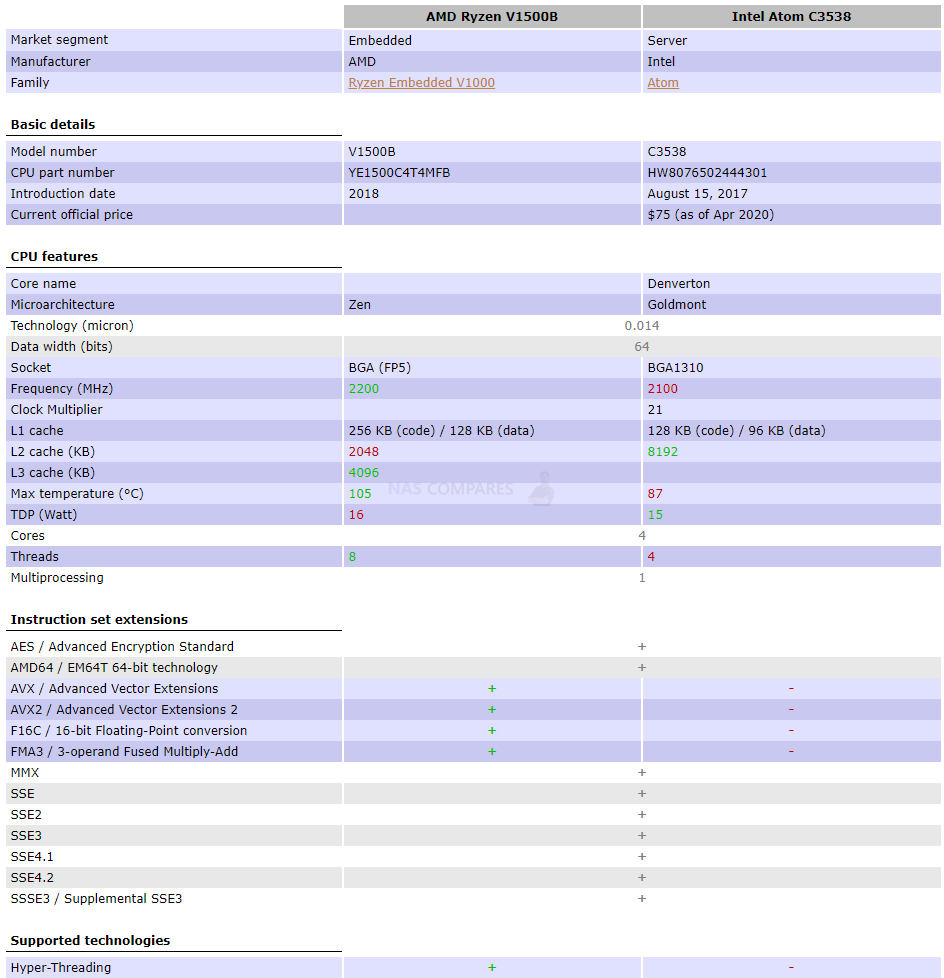Viewport: 944px width, 978px height.
Task: Click the plus sign in SSSE3 row
Action: (x=641, y=899)
